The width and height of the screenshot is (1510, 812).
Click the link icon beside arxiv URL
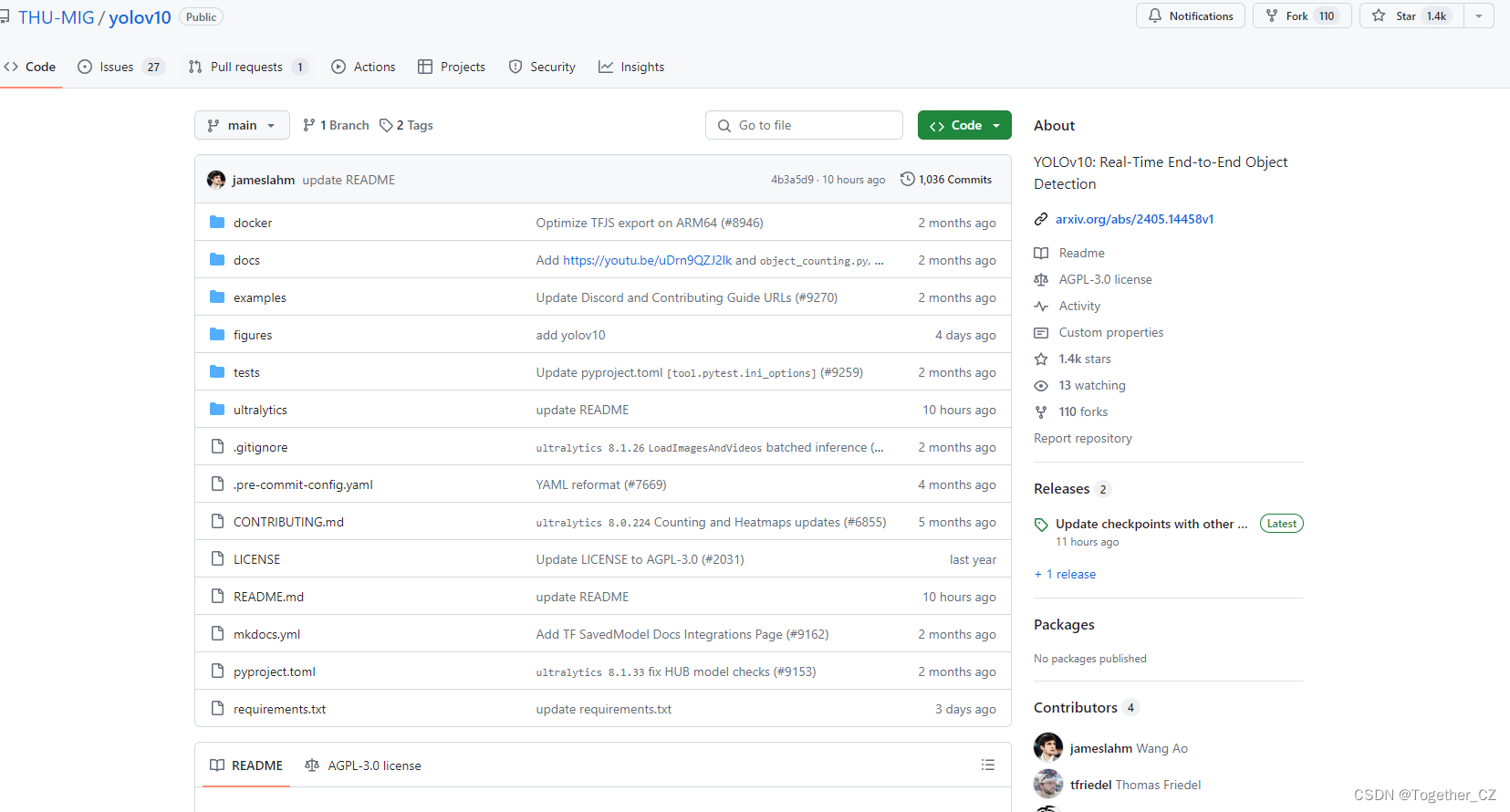click(1041, 219)
